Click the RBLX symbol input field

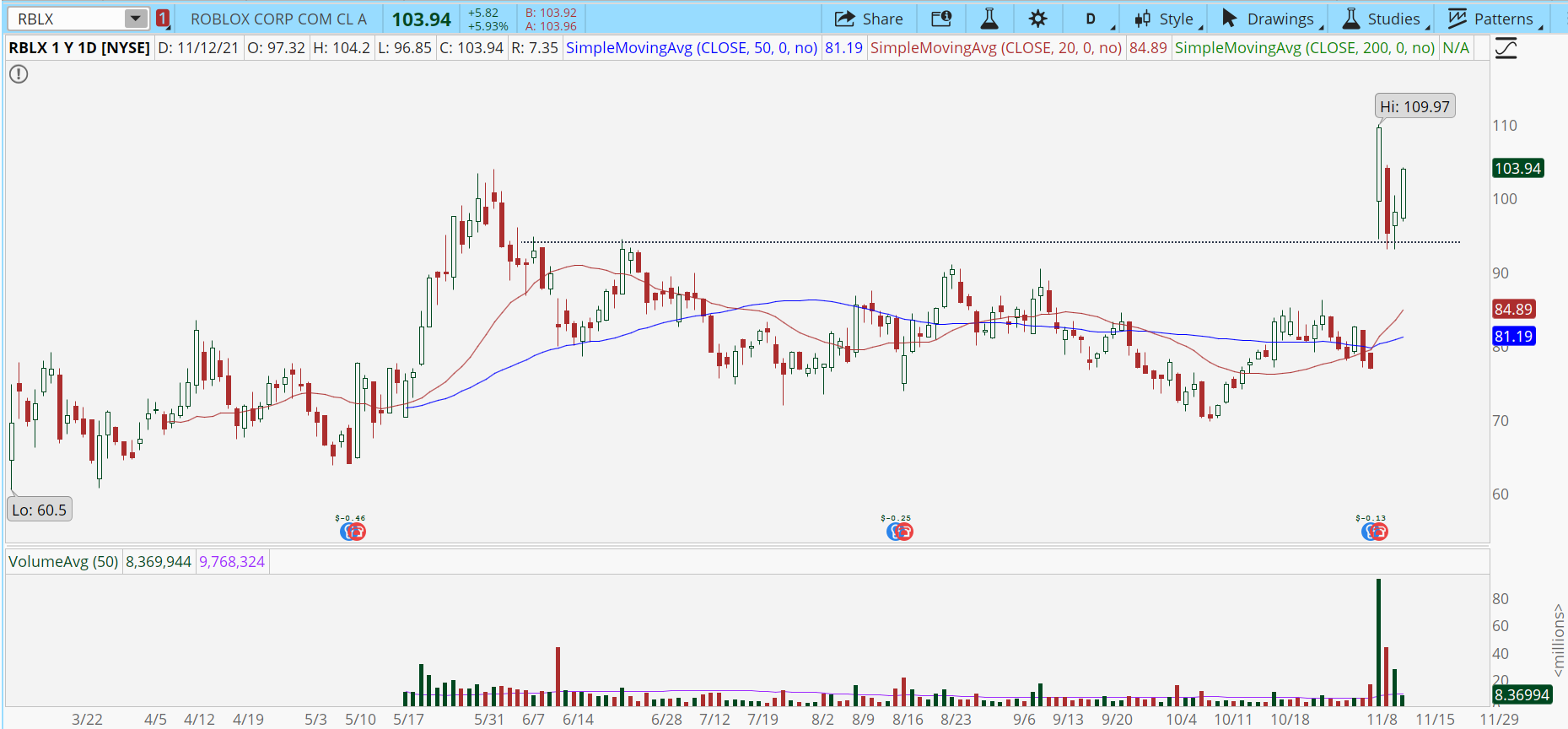click(x=67, y=19)
